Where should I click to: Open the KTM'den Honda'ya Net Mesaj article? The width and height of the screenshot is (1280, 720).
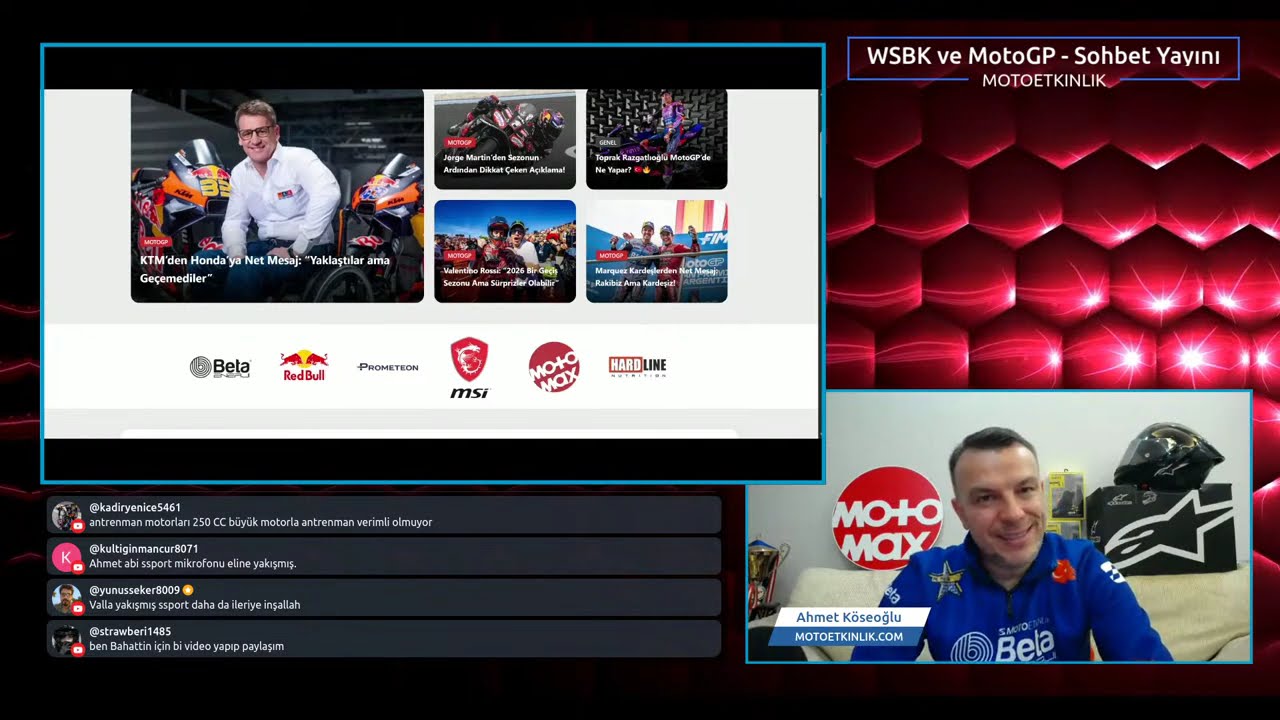(x=277, y=196)
